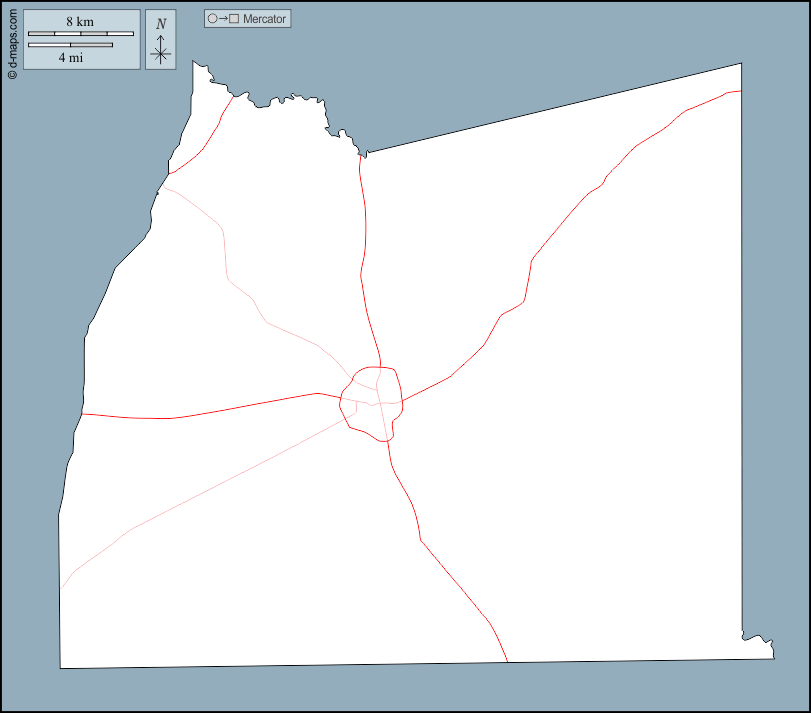Click the north arrow compass icon

pyautogui.click(x=160, y=40)
